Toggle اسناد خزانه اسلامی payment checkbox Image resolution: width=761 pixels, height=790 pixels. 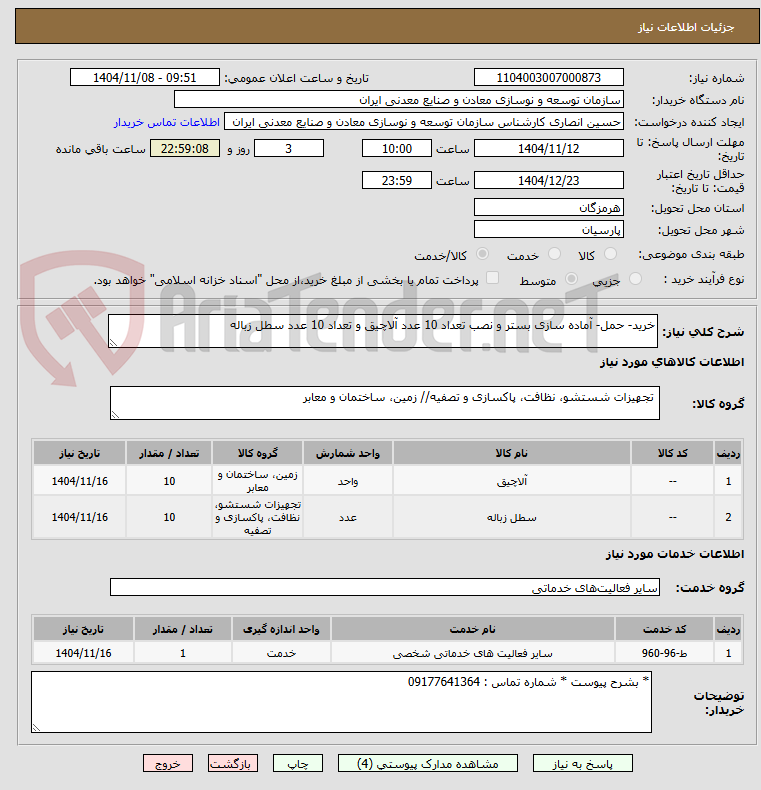click(x=492, y=278)
